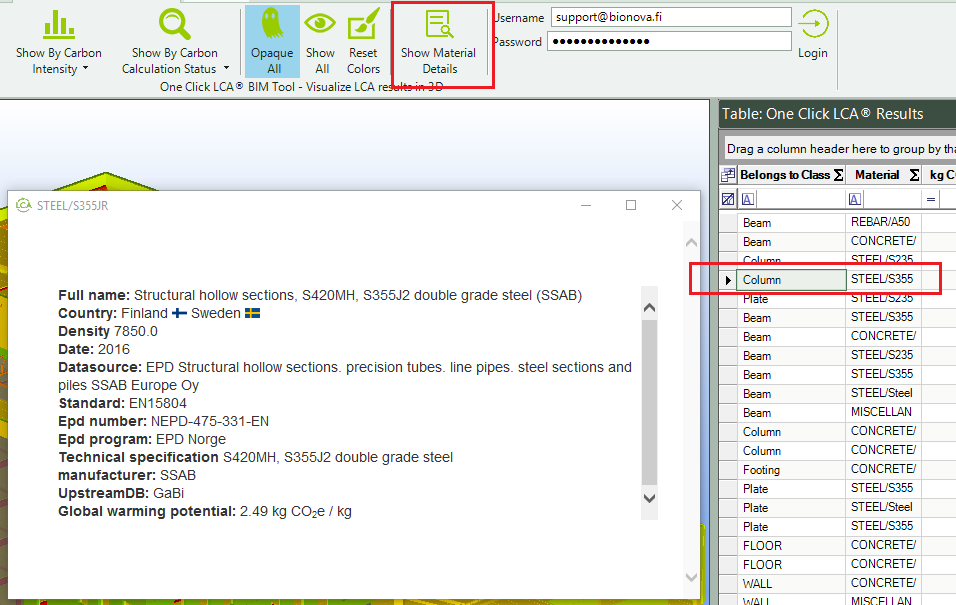Open the equals filter condition icon

click(x=931, y=199)
